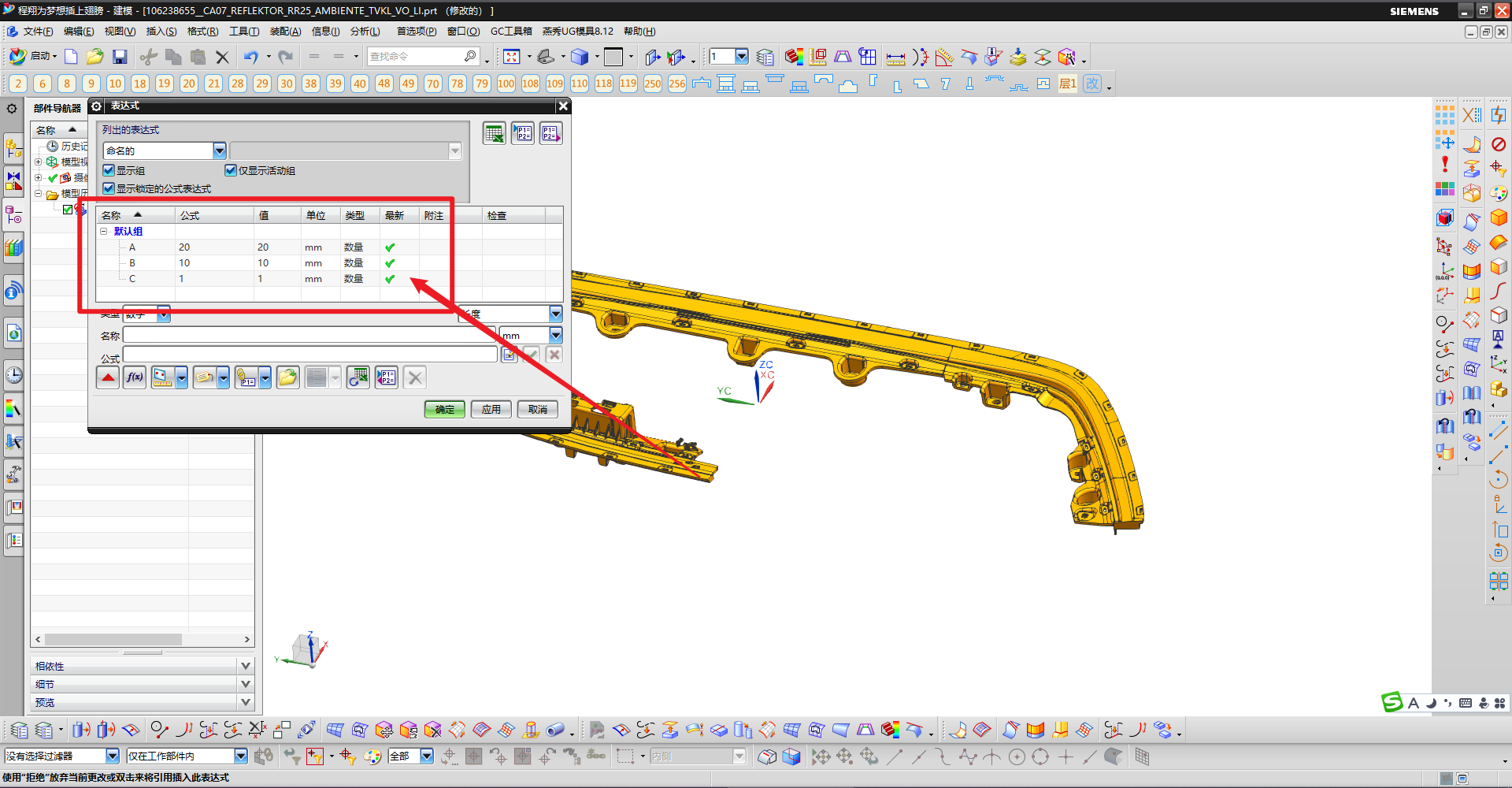Click the 100 numbered toolbar button
1512x788 pixels.
[x=506, y=84]
